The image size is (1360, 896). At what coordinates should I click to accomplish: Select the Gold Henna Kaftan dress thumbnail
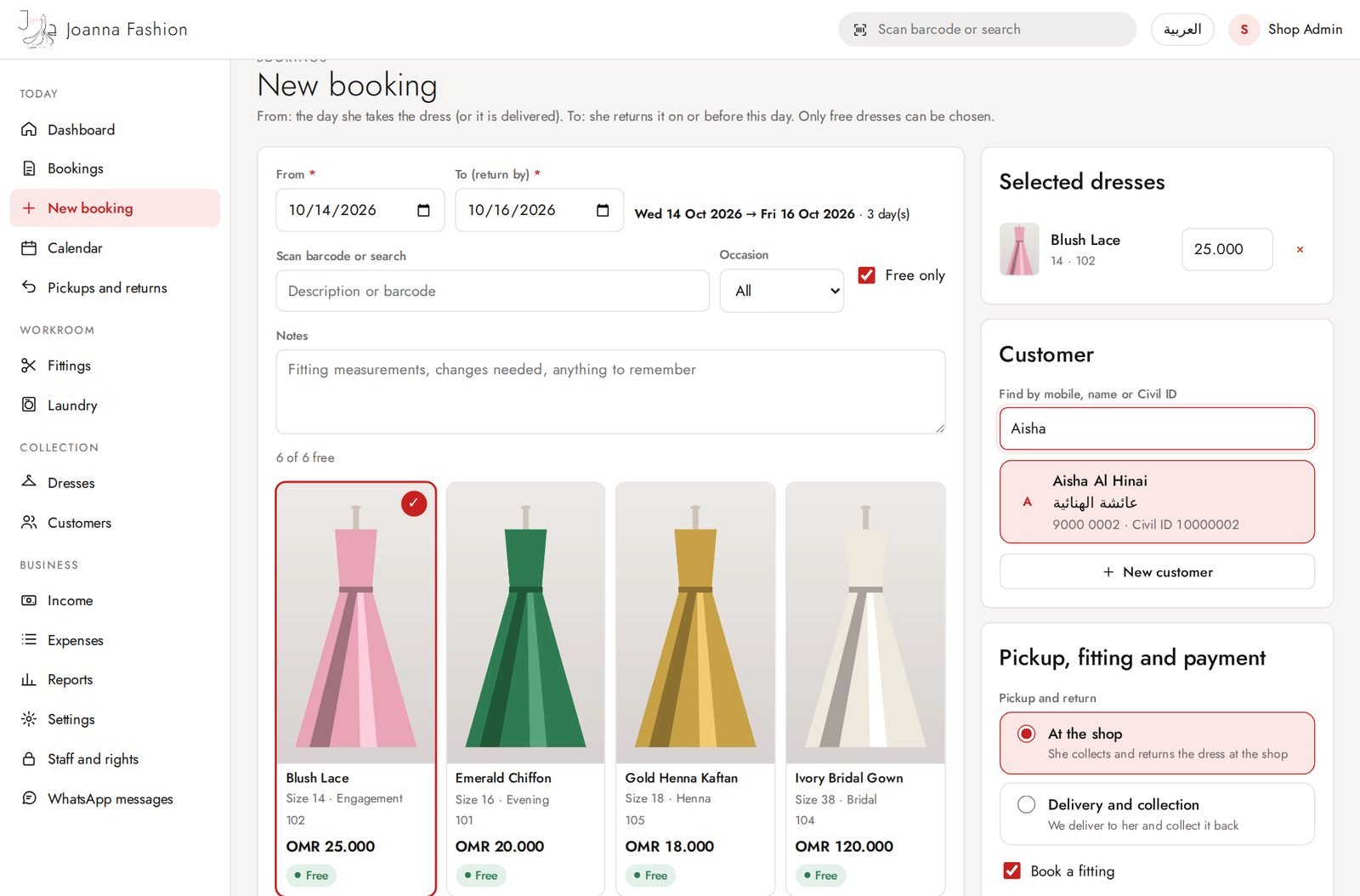click(695, 623)
